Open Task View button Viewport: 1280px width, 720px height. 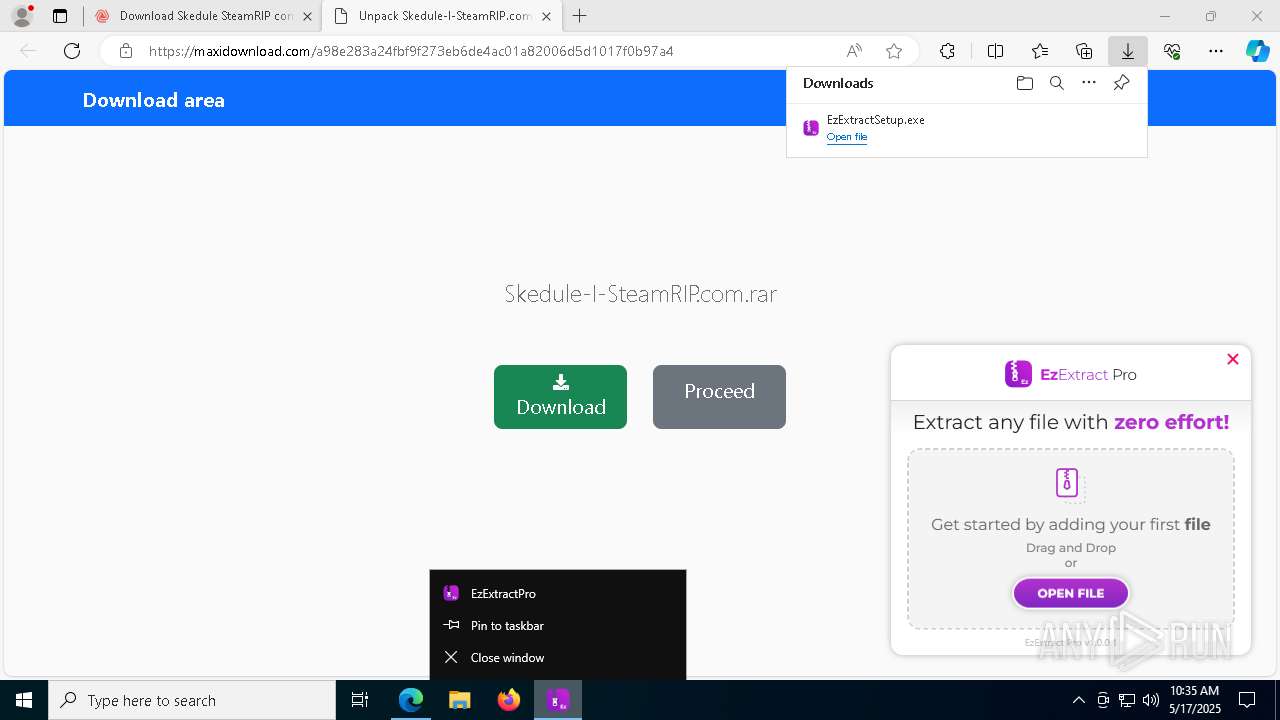tap(360, 700)
